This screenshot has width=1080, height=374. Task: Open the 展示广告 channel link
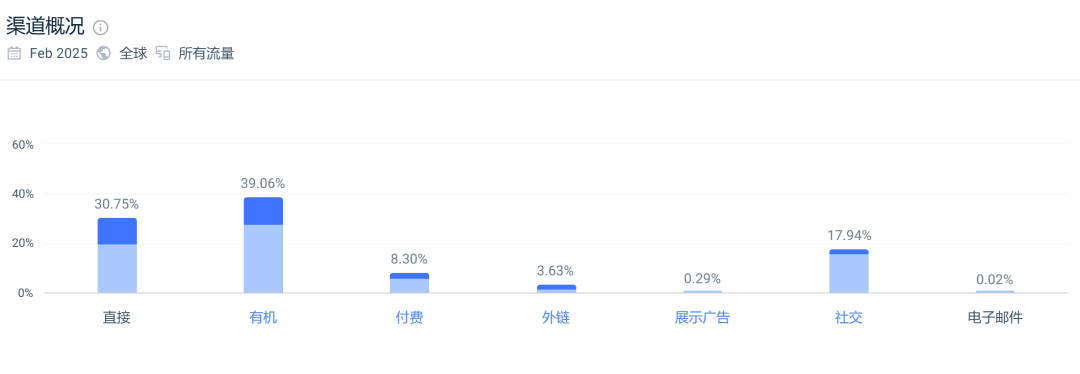(703, 318)
